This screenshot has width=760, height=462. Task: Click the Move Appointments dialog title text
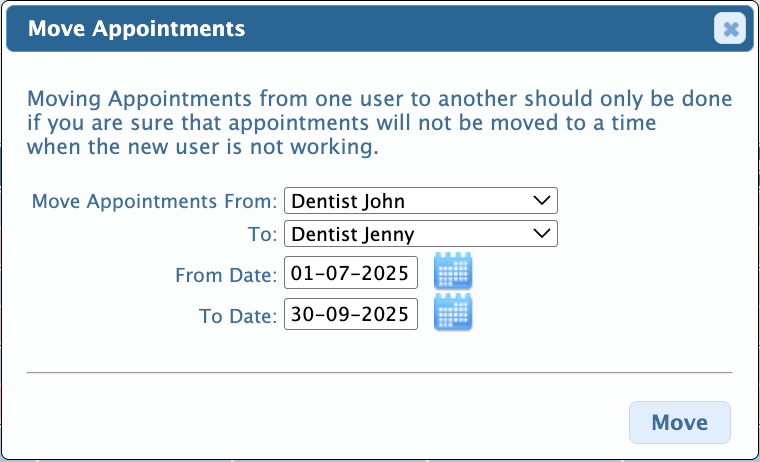pyautogui.click(x=136, y=29)
